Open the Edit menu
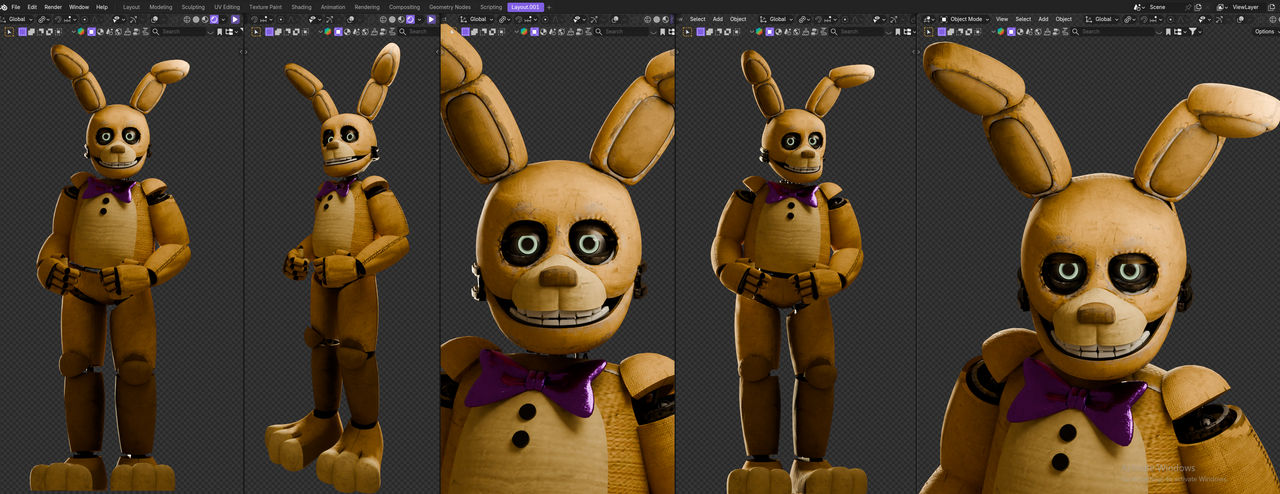 (x=32, y=7)
